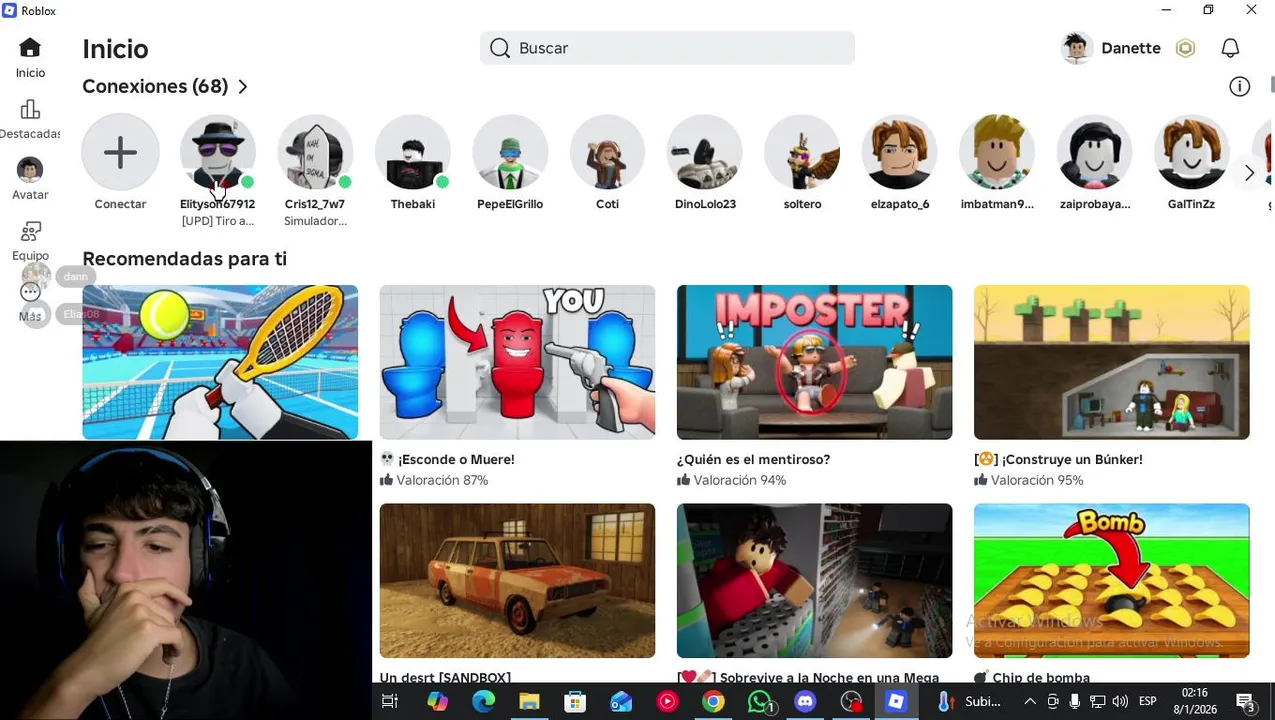Open the zaiprobaya avatar
This screenshot has width=1275, height=720.
click(x=1095, y=153)
